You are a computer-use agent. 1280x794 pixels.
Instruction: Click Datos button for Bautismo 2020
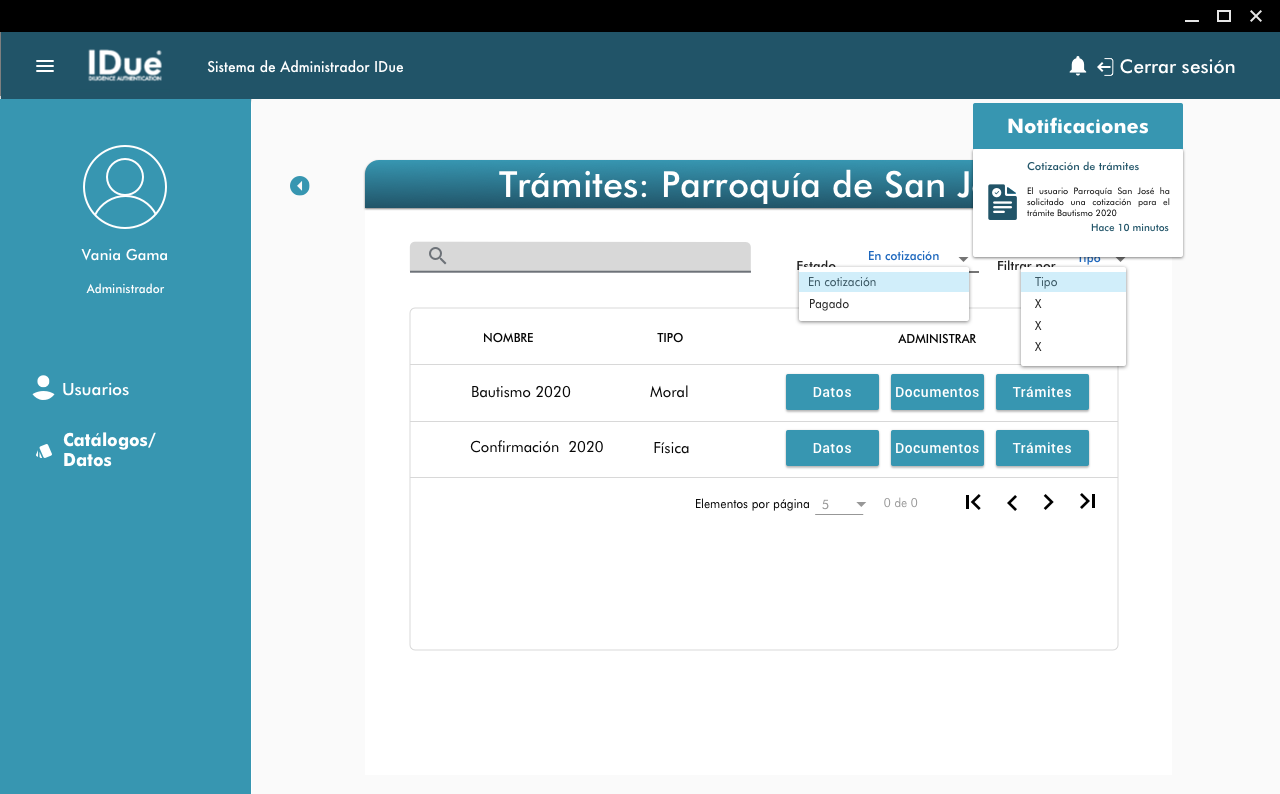[x=832, y=392]
